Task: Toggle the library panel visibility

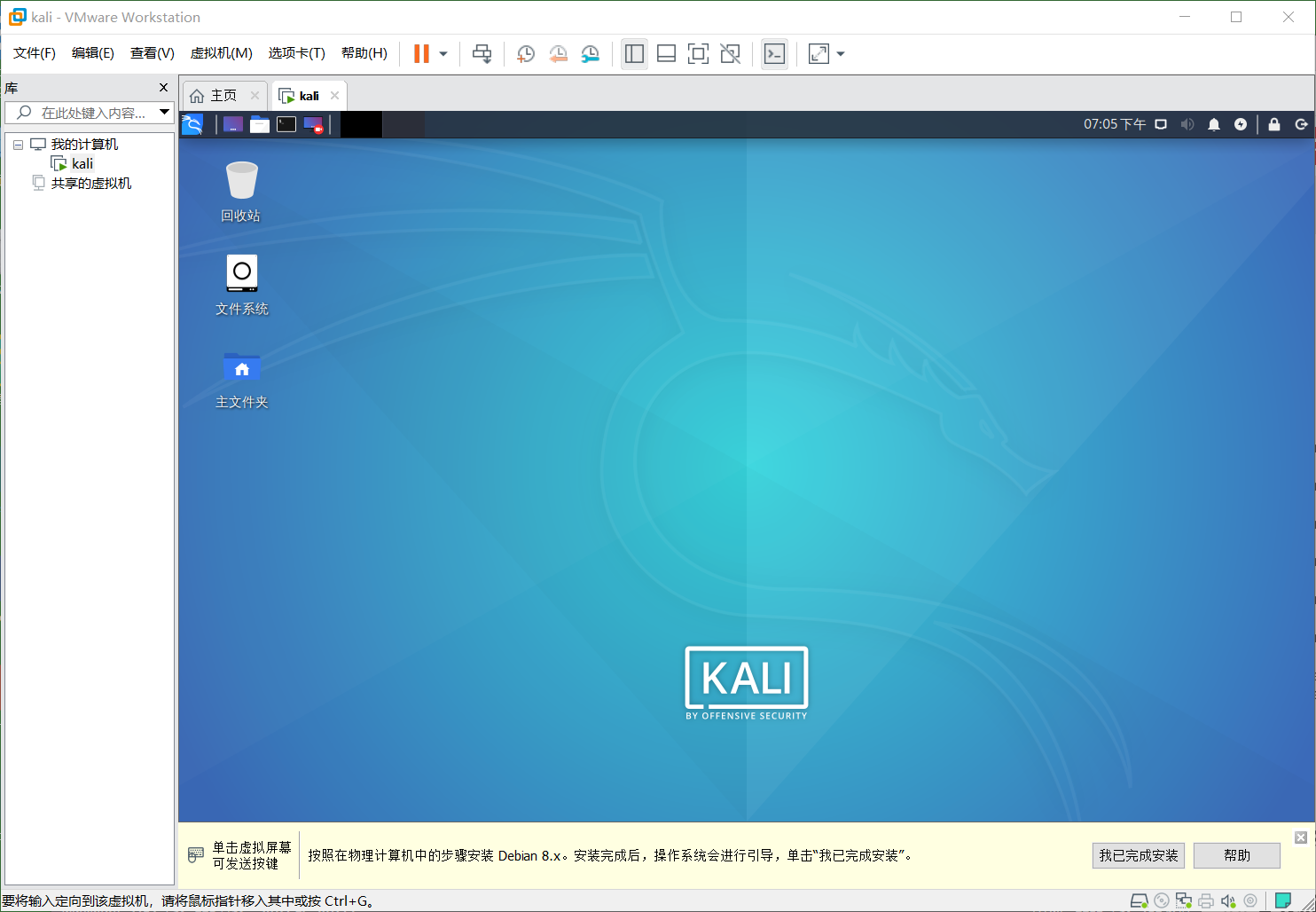Action: pos(634,53)
